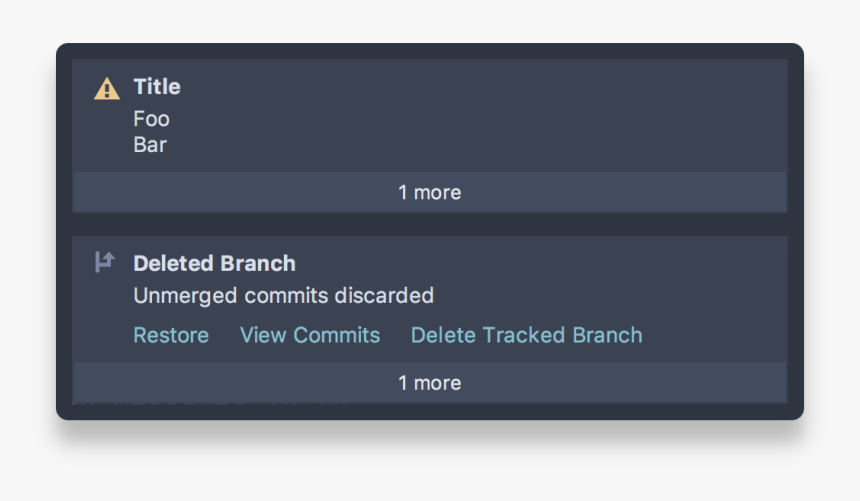
Task: Click the "Unmerged commits discarded" message
Action: (283, 296)
